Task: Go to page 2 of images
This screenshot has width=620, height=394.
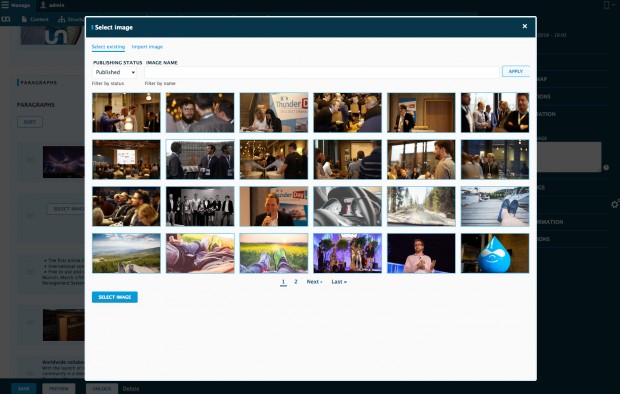Action: pyautogui.click(x=295, y=282)
